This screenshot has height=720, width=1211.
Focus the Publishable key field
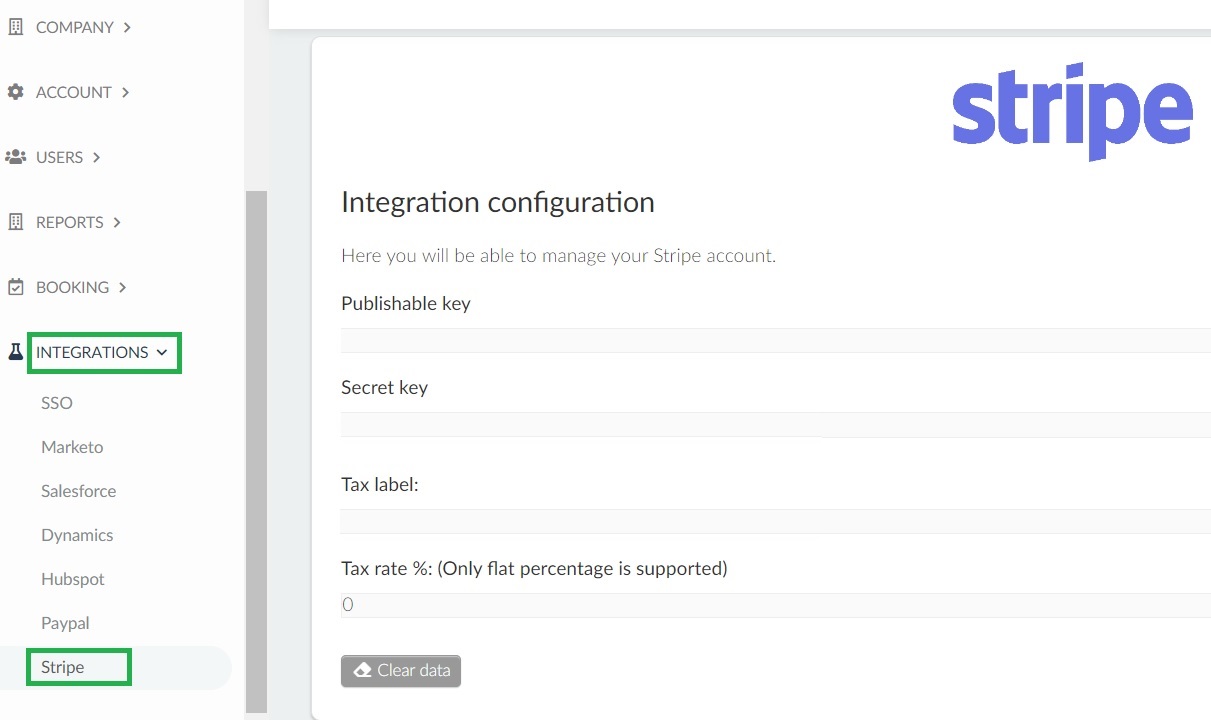click(776, 340)
